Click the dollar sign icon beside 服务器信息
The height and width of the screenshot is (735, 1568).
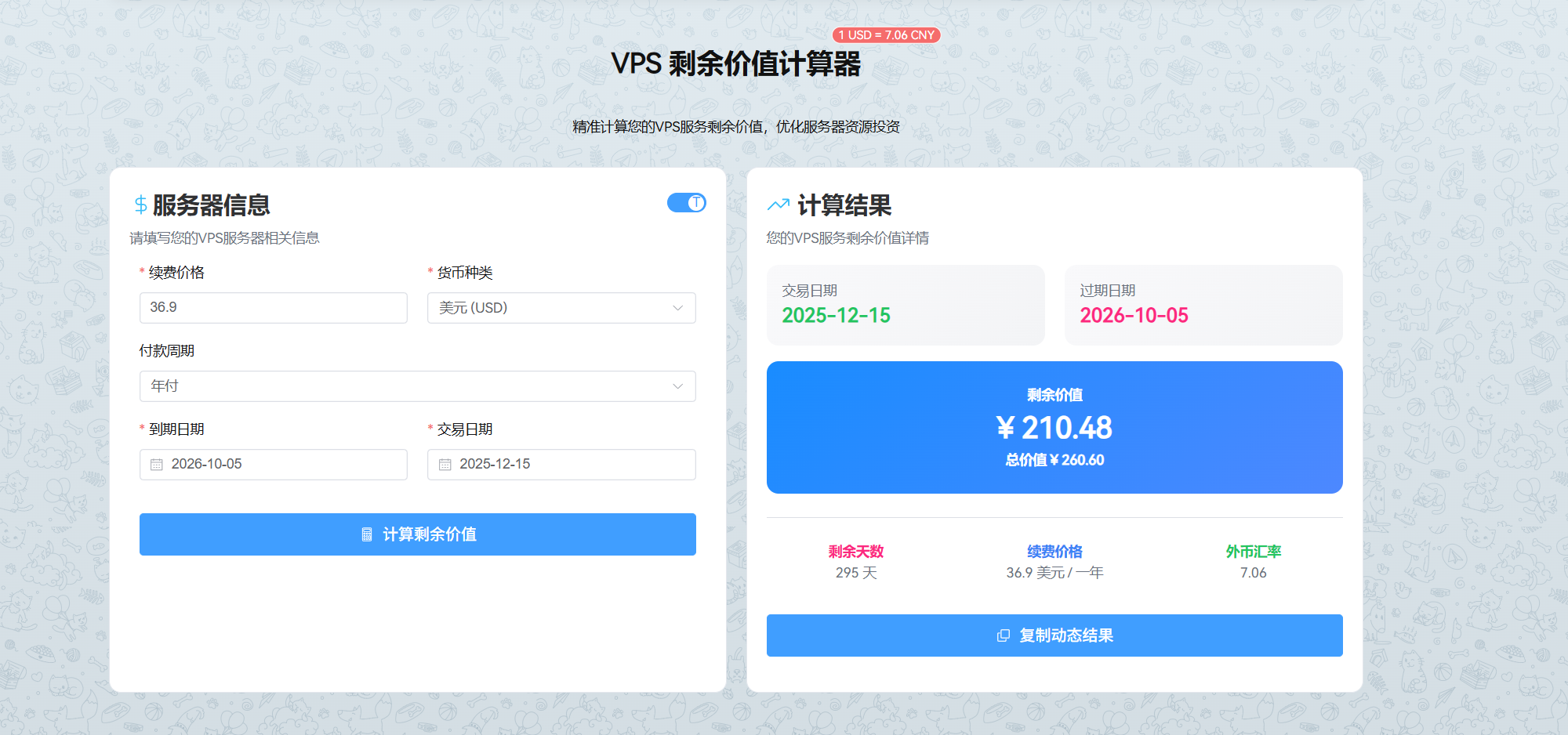coord(140,205)
